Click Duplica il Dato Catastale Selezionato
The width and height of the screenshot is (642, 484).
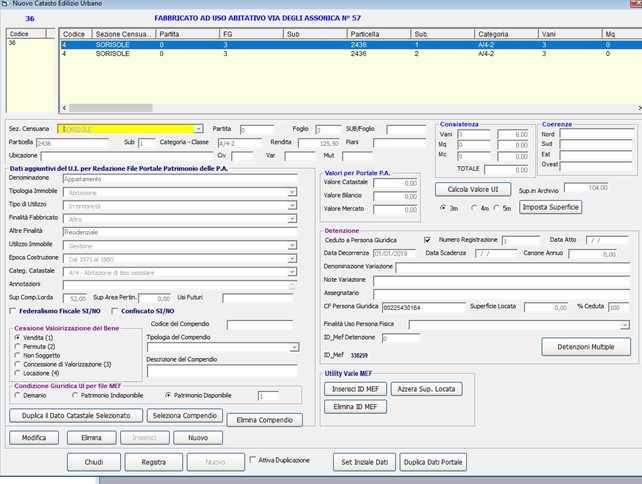coord(76,416)
